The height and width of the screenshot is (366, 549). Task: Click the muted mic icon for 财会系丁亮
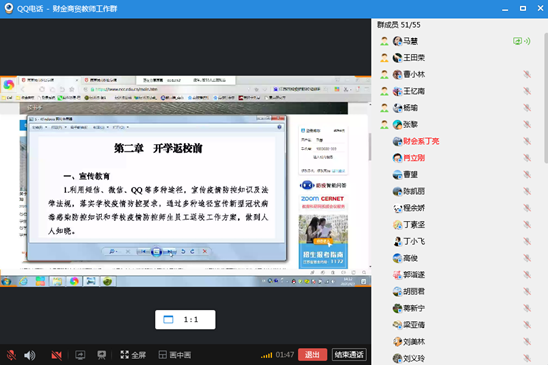pos(527,141)
